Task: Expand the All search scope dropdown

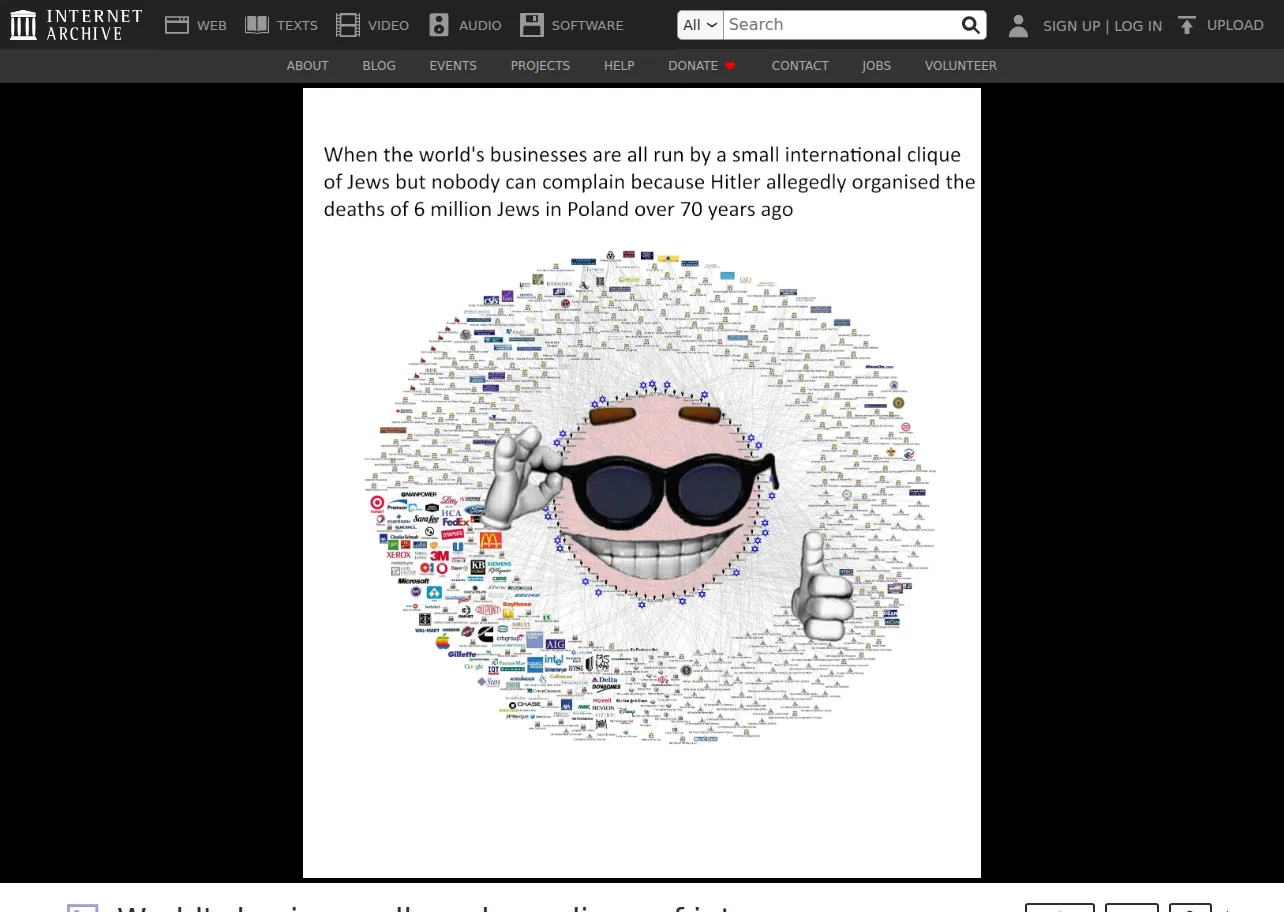Action: tap(700, 25)
